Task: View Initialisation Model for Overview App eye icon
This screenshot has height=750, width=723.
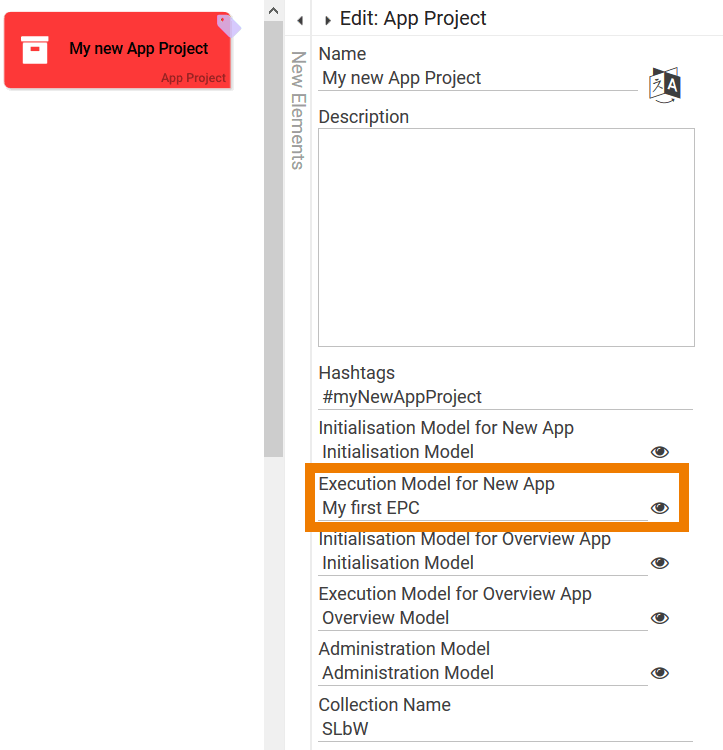Action: (660, 563)
